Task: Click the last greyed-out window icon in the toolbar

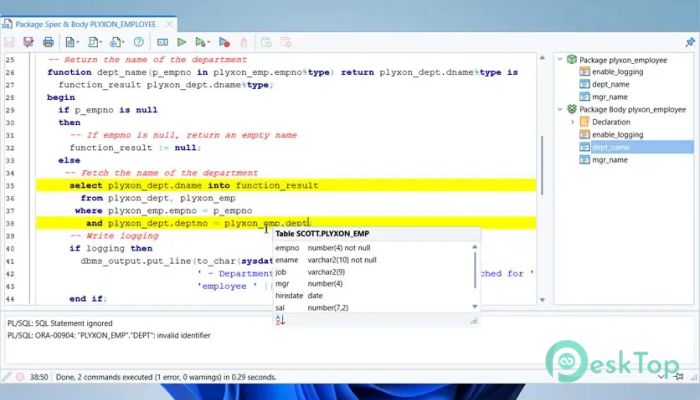Action: (286, 42)
